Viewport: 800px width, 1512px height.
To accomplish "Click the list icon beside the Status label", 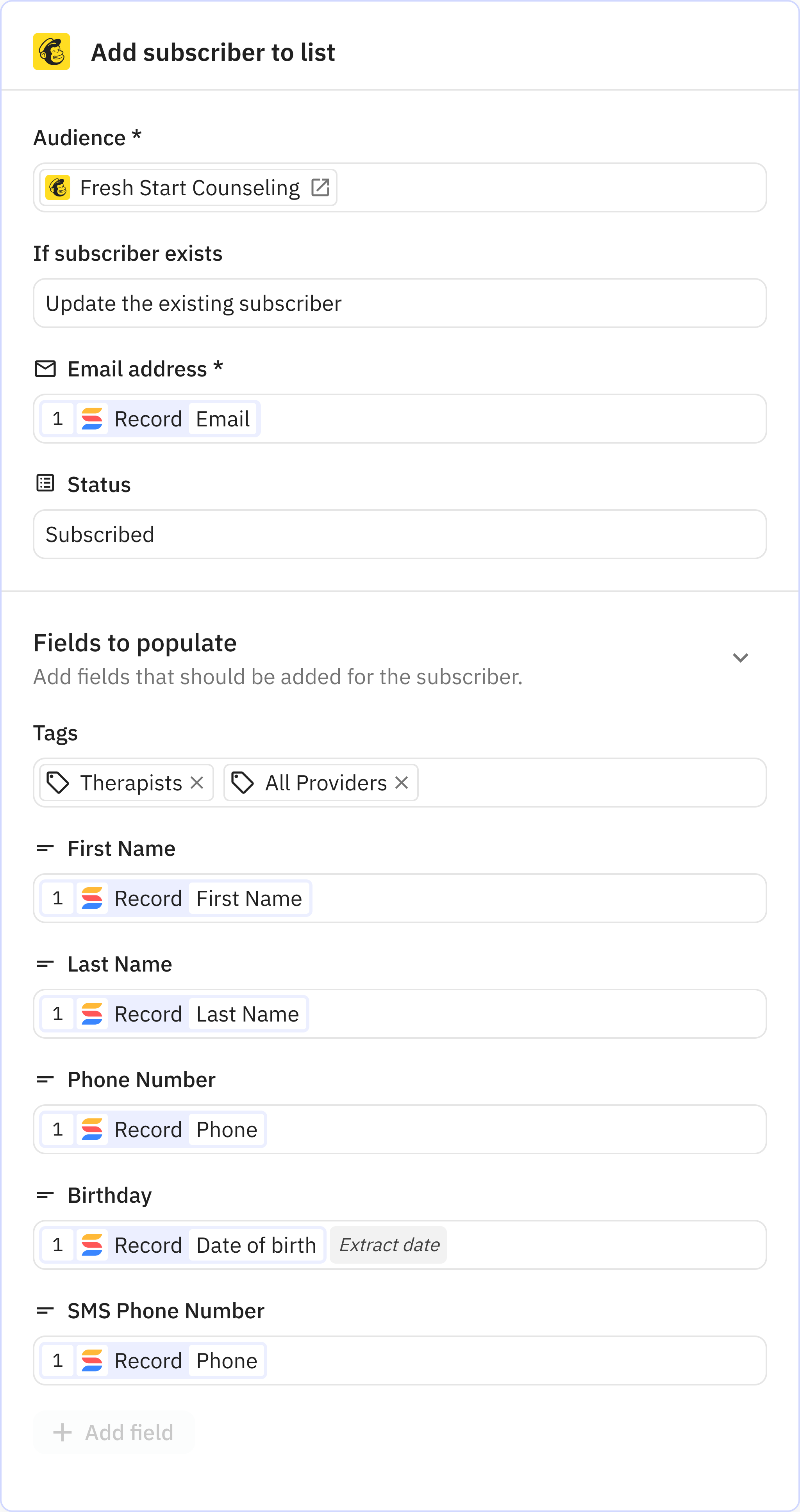I will click(45, 484).
